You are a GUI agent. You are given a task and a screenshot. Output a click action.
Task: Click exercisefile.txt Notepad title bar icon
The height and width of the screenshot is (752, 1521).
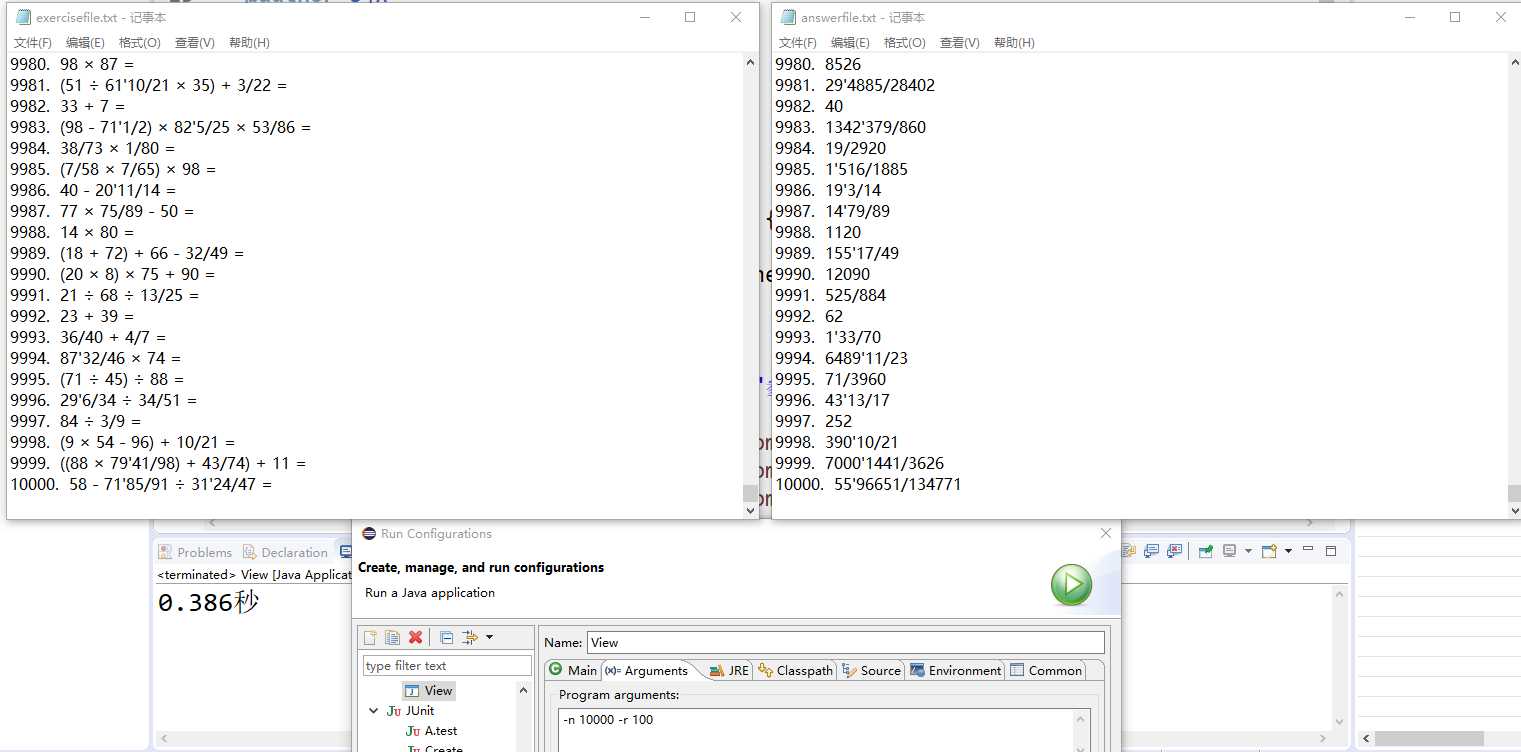pyautogui.click(x=23, y=17)
